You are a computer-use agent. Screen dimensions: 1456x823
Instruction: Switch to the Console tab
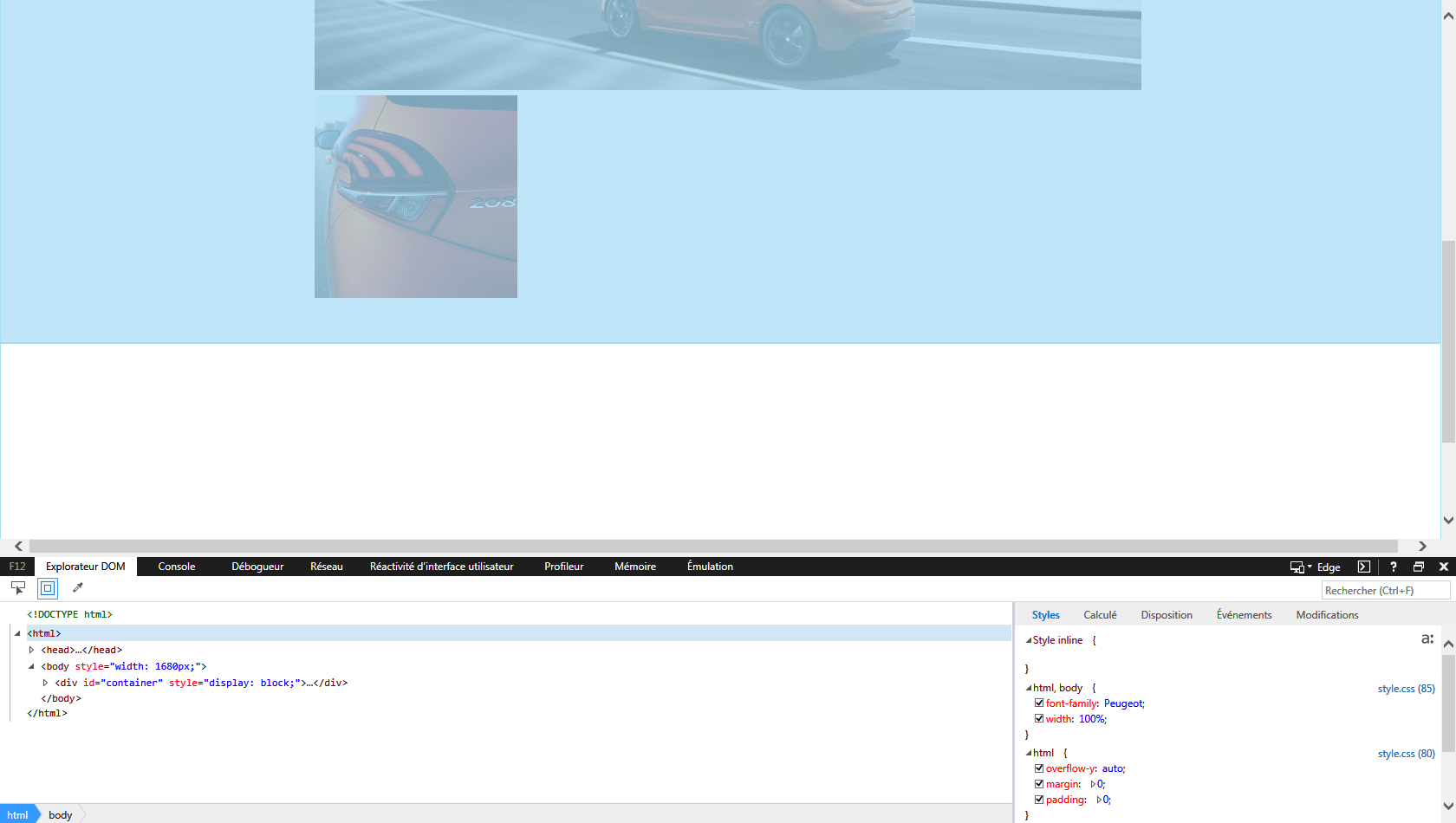(177, 567)
